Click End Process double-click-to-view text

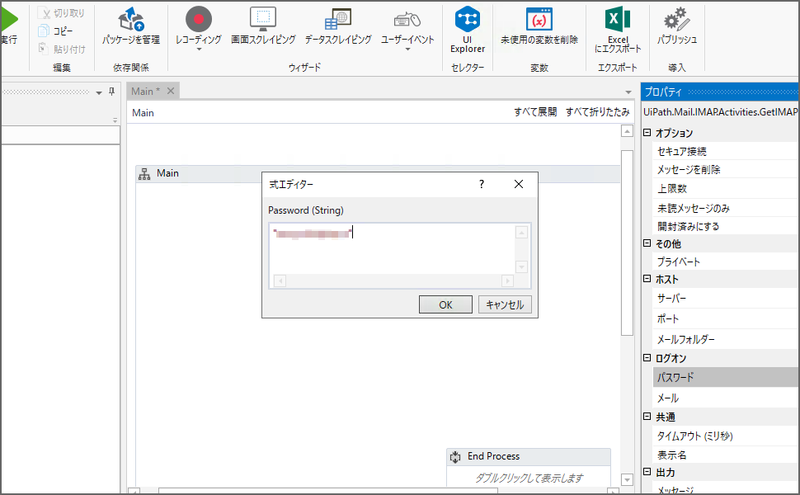(x=529, y=478)
